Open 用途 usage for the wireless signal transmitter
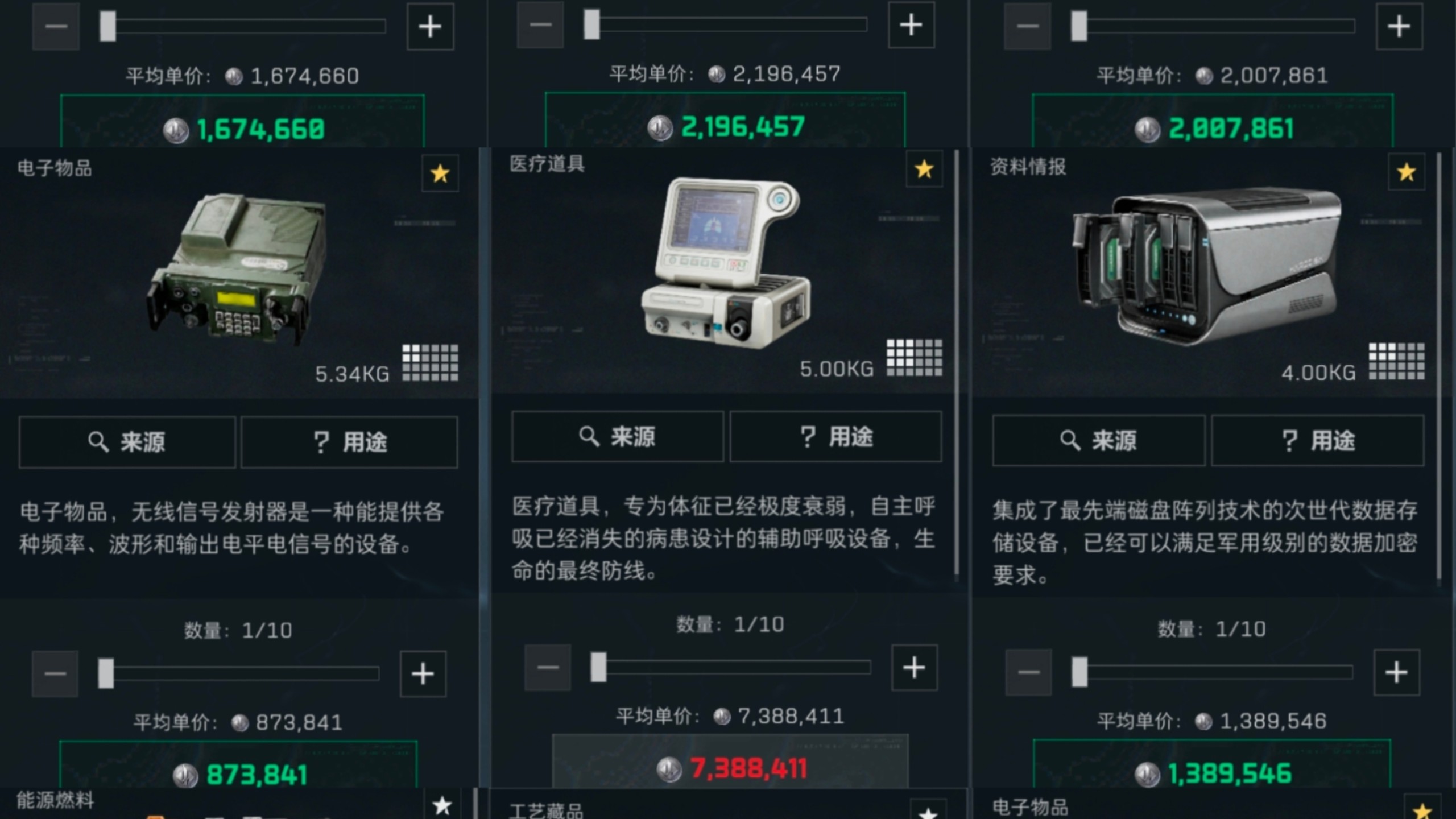This screenshot has width=1456, height=819. tap(349, 442)
